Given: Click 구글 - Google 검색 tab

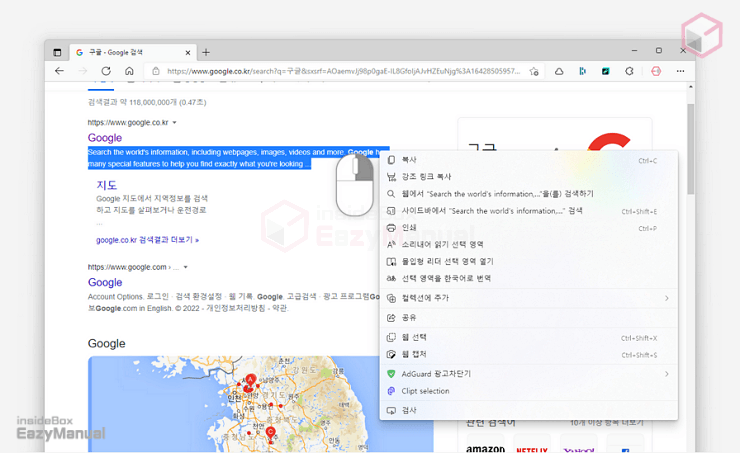Looking at the screenshot, I should [x=132, y=52].
